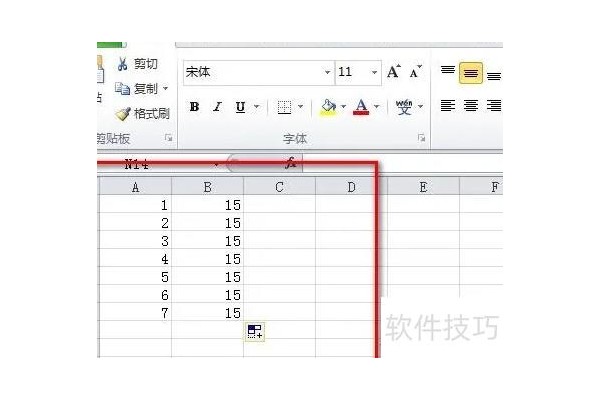Image resolution: width=600 pixels, height=400 pixels.
Task: Expand the font name dropdown arrow
Action: [x=328, y=72]
